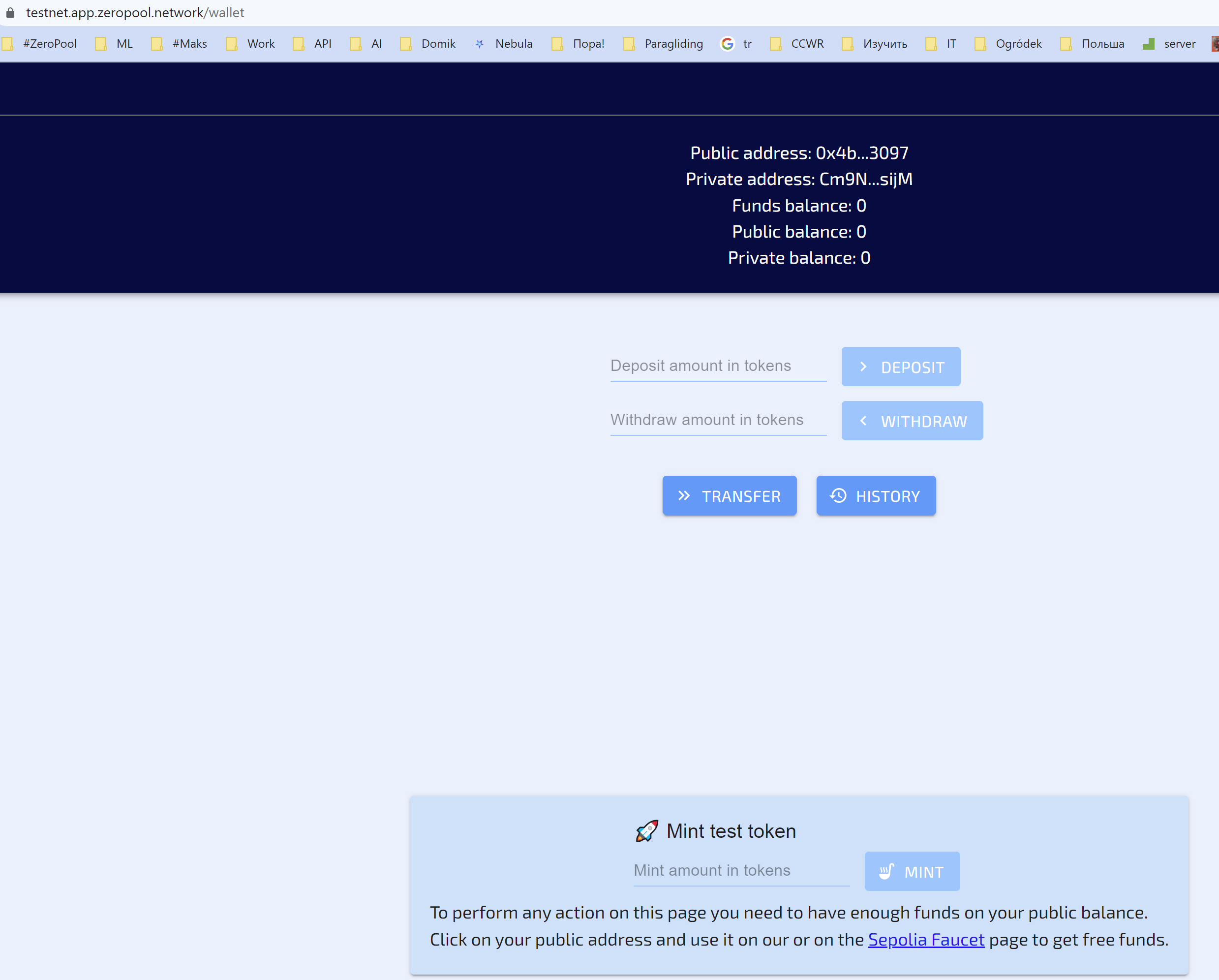The image size is (1219, 980).
Task: Open the CCWR bookmark folder
Action: 796,44
